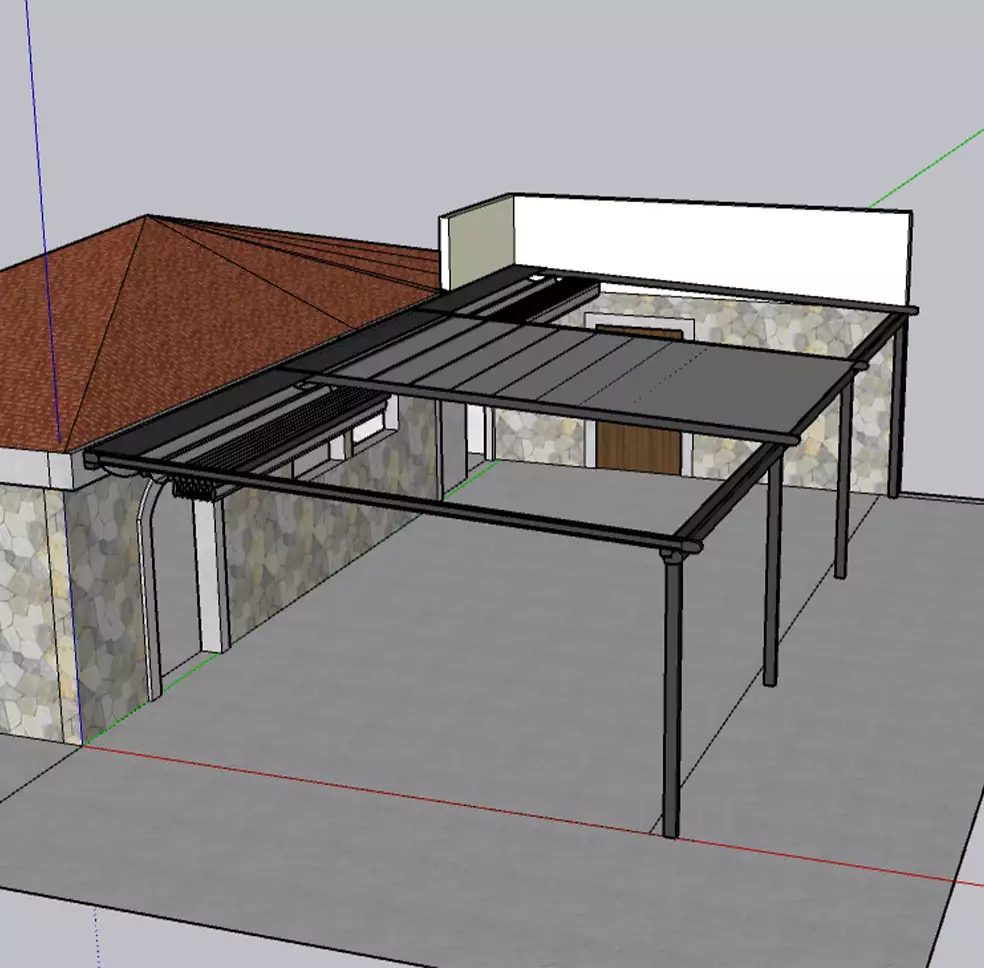984x968 pixels.
Task: Click the dark extended canopy fabric panel
Action: coord(600,375)
